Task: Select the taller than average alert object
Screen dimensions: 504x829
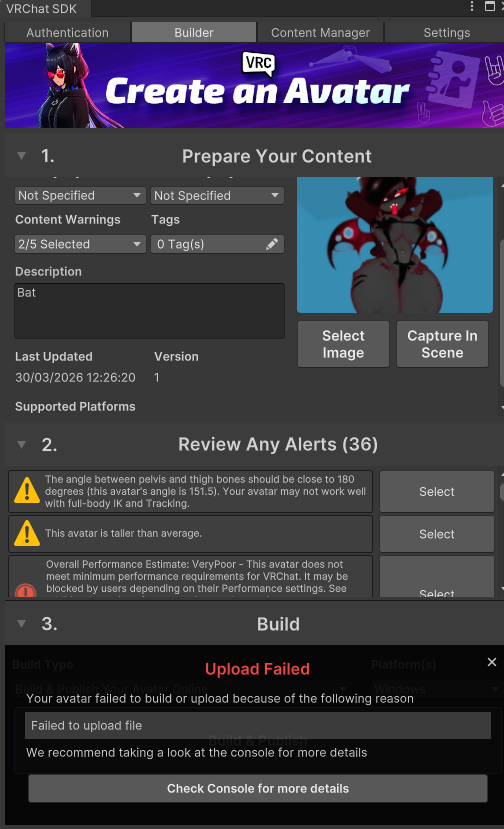Action: coord(437,534)
